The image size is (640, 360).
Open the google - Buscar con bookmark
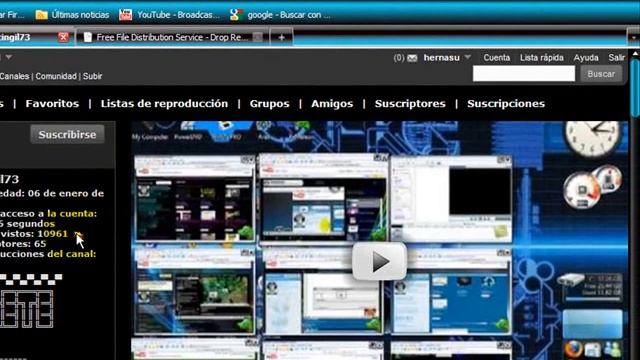coord(280,15)
